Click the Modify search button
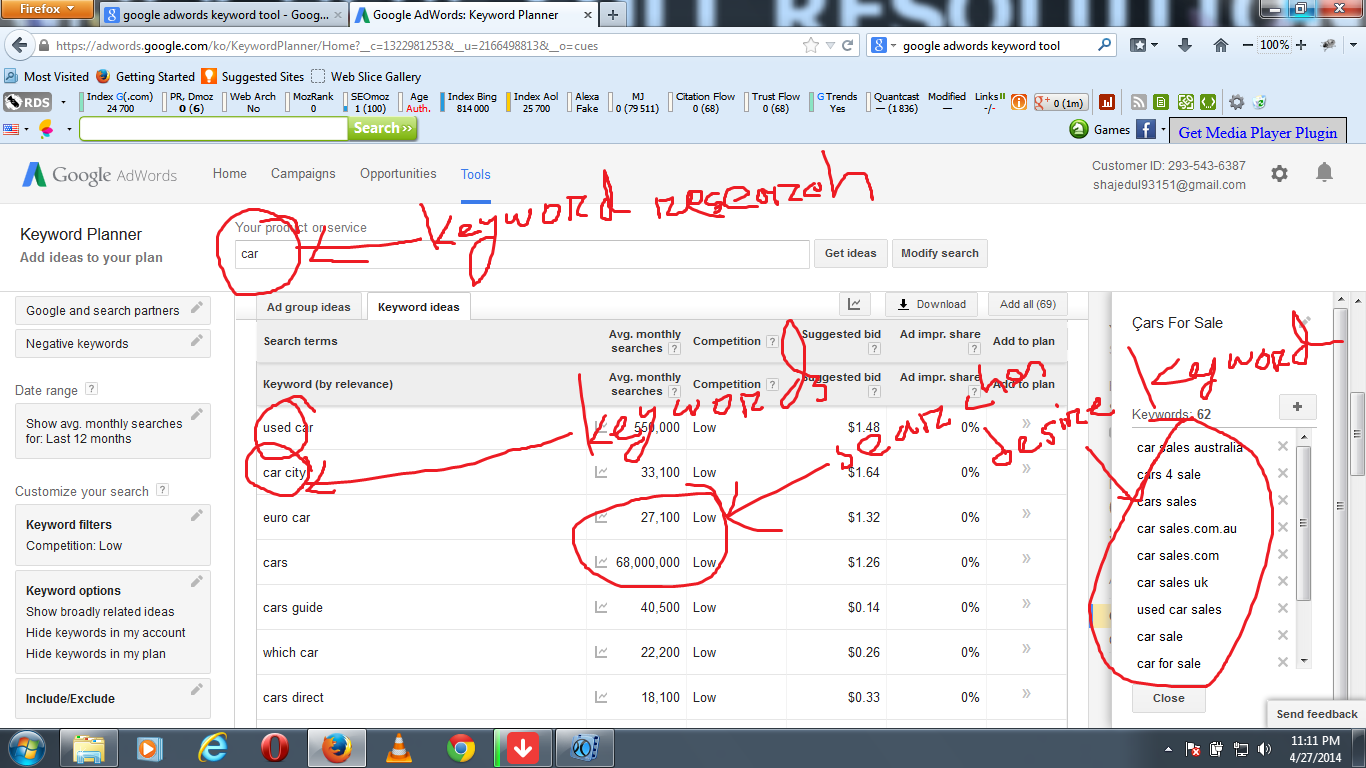 [x=939, y=253]
